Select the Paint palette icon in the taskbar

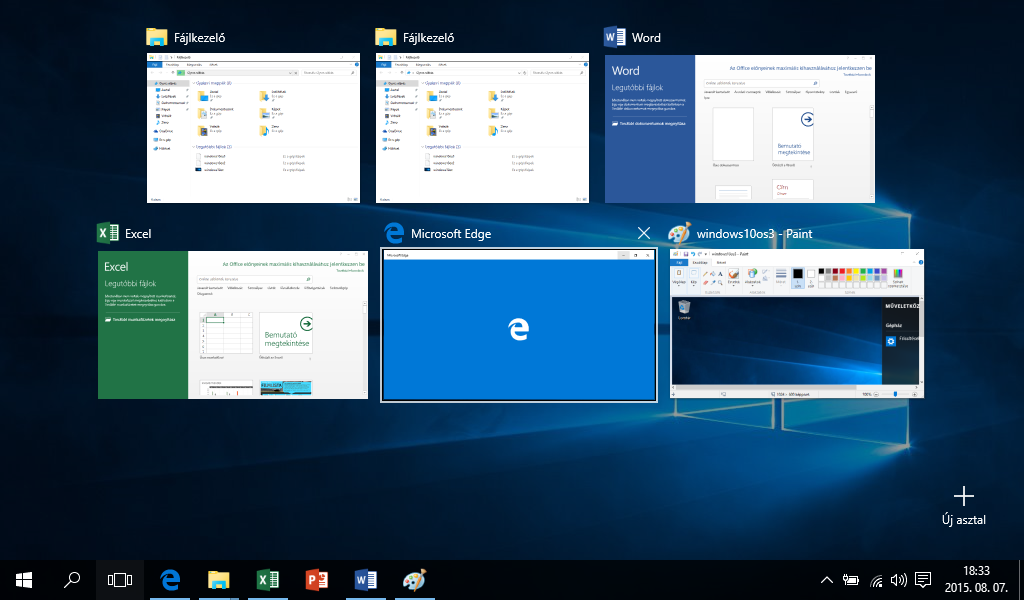click(413, 579)
